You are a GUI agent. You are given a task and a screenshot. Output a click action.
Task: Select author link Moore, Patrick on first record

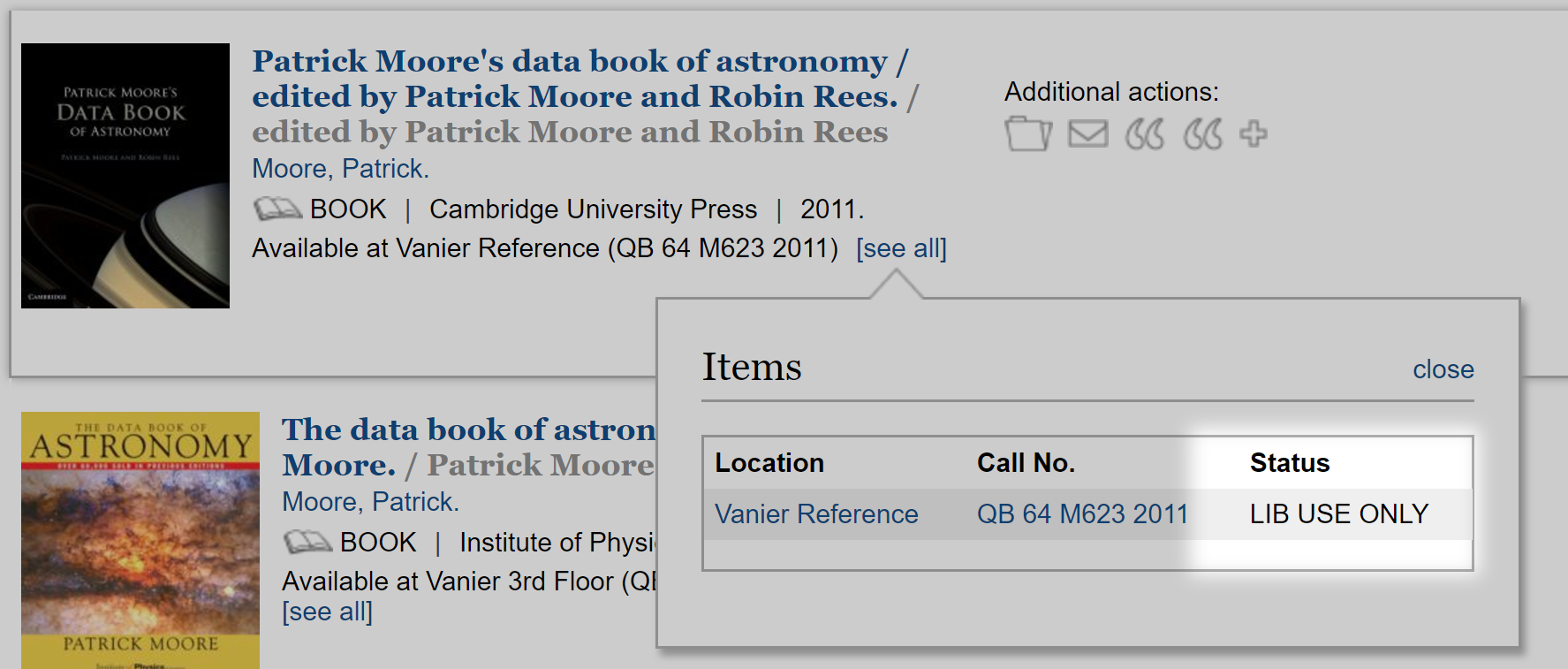click(x=340, y=168)
